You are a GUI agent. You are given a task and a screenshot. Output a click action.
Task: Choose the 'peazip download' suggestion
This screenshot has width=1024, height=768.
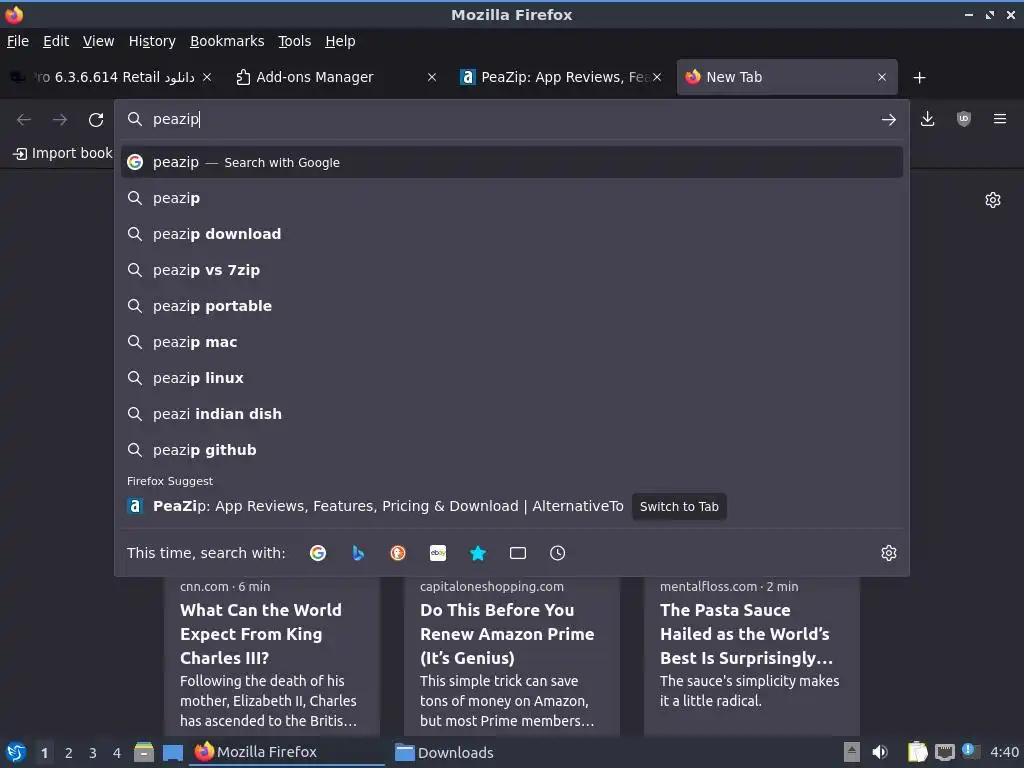coord(512,234)
